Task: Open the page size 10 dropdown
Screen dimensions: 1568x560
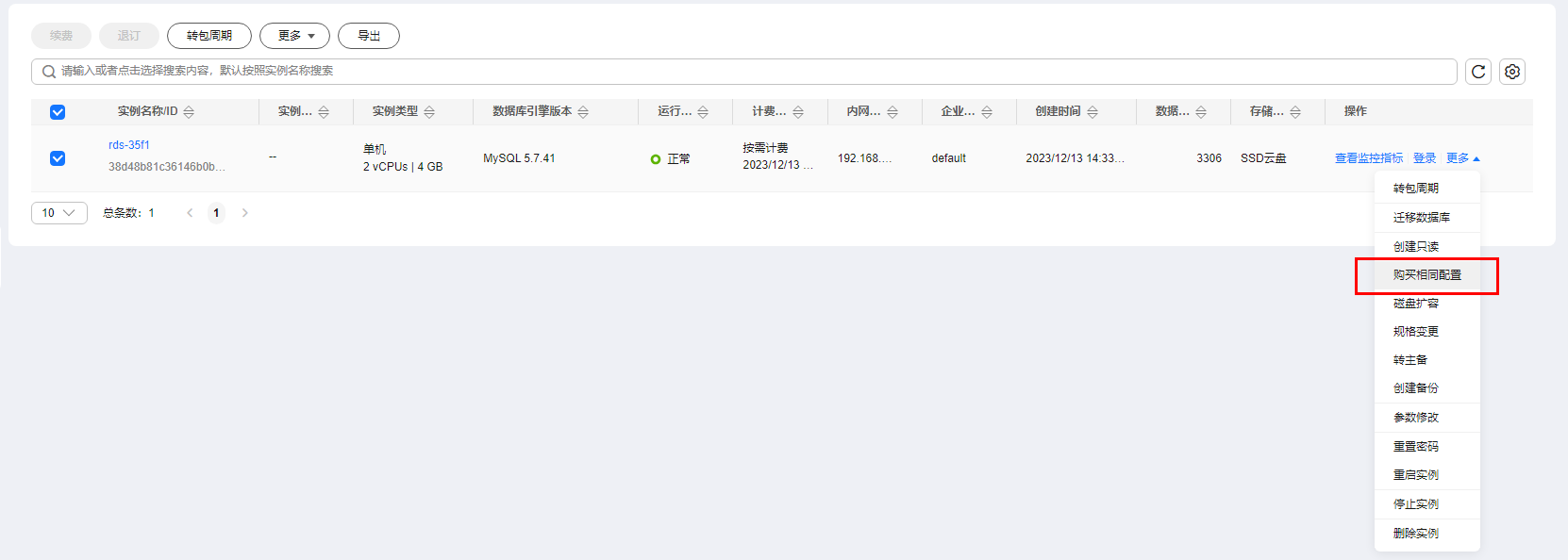Action: 58,213
